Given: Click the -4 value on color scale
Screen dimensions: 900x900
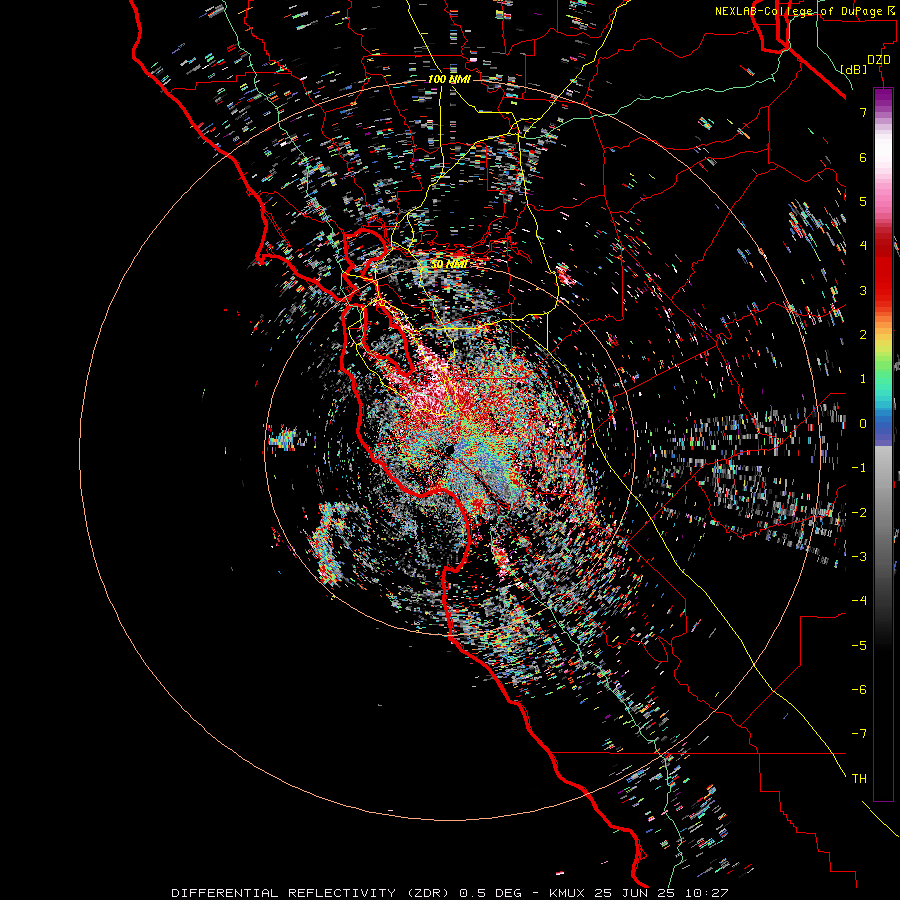Looking at the screenshot, I should coord(859,601).
